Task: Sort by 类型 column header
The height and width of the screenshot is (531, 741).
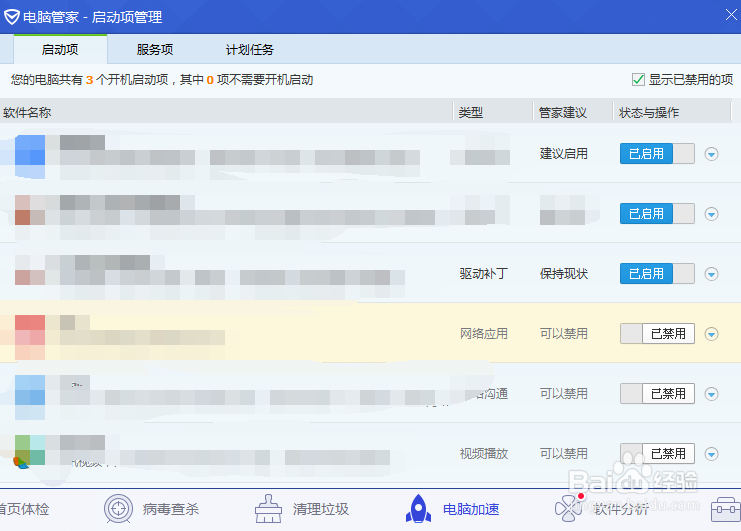Action: coord(471,112)
